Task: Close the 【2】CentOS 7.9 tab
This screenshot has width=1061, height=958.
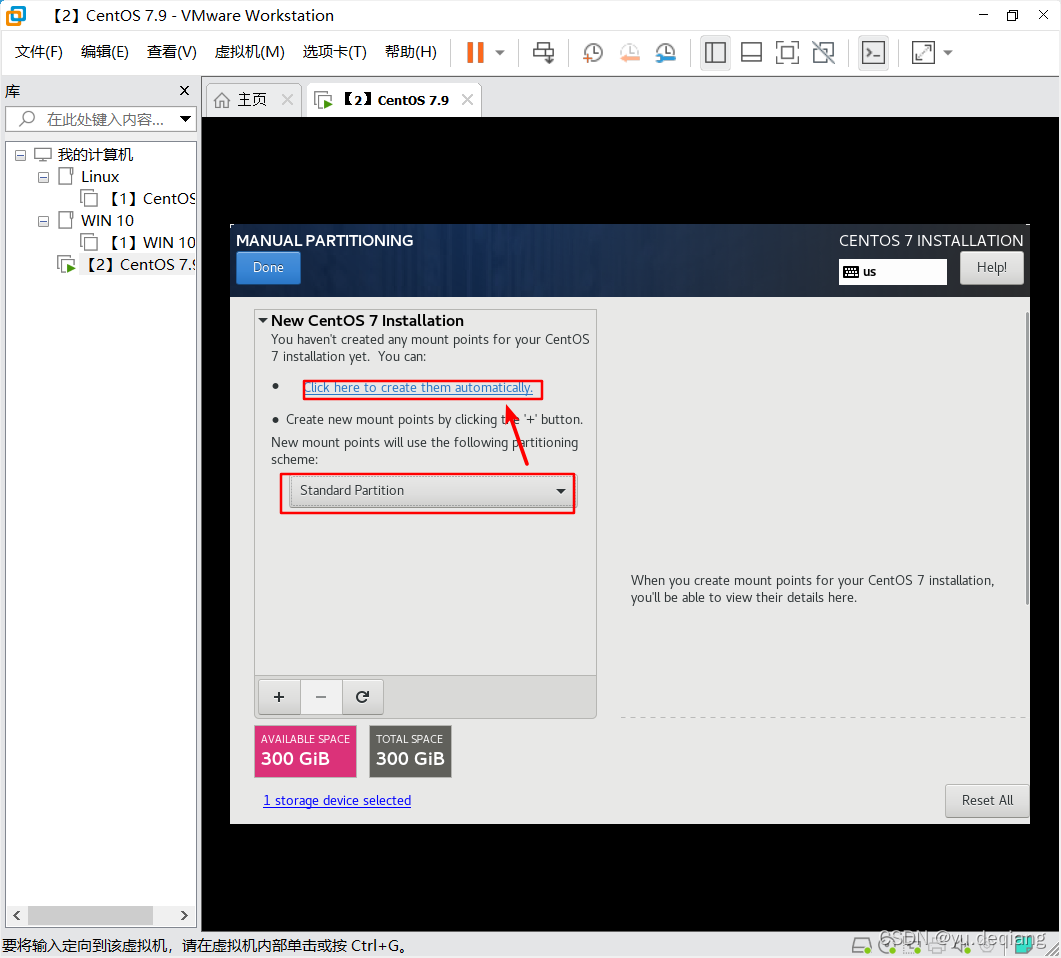Action: coord(467,99)
